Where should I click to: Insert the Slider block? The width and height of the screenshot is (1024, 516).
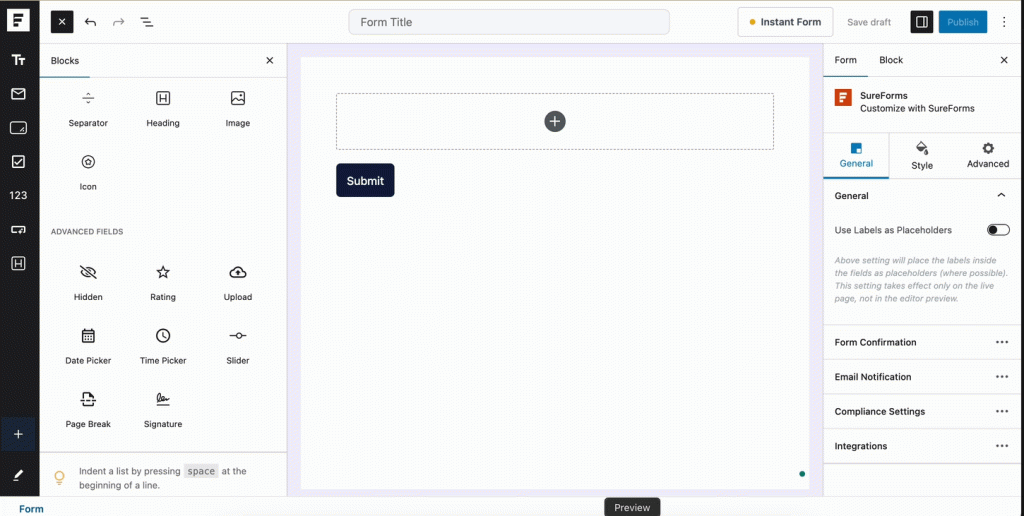238,345
